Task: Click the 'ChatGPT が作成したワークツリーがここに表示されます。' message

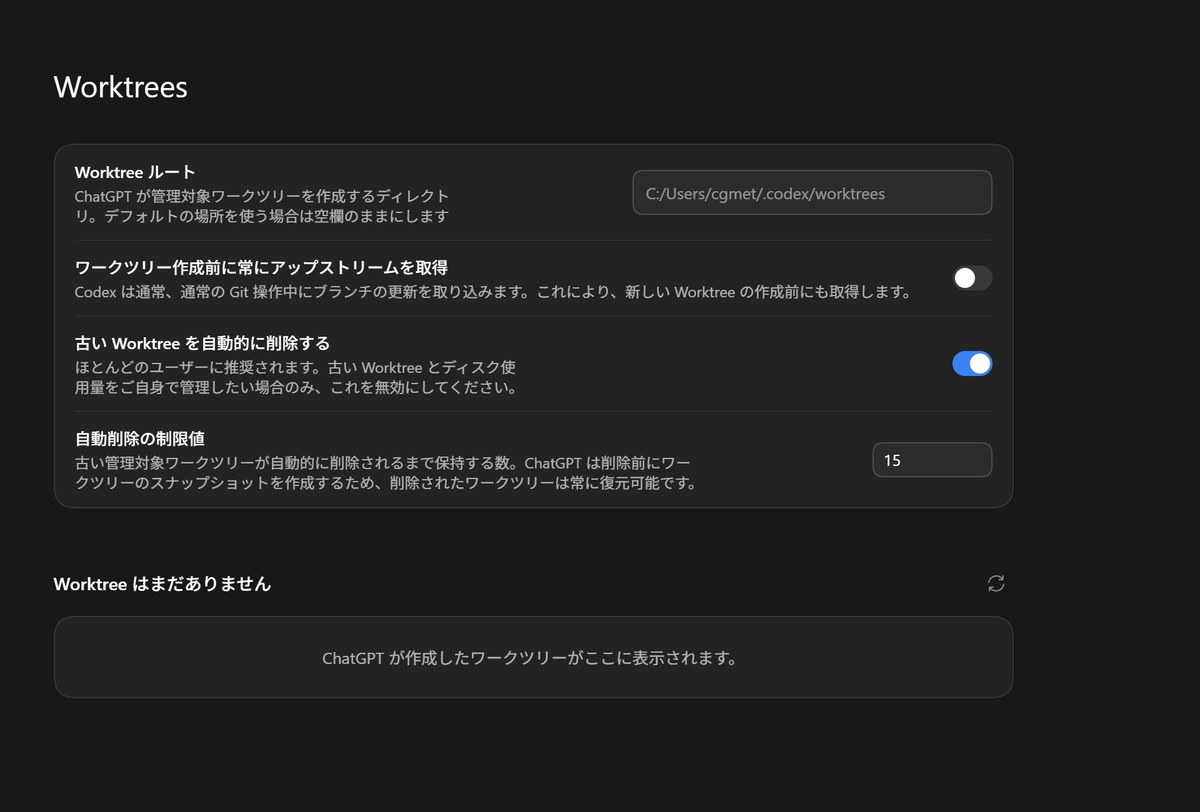Action: pos(530,659)
